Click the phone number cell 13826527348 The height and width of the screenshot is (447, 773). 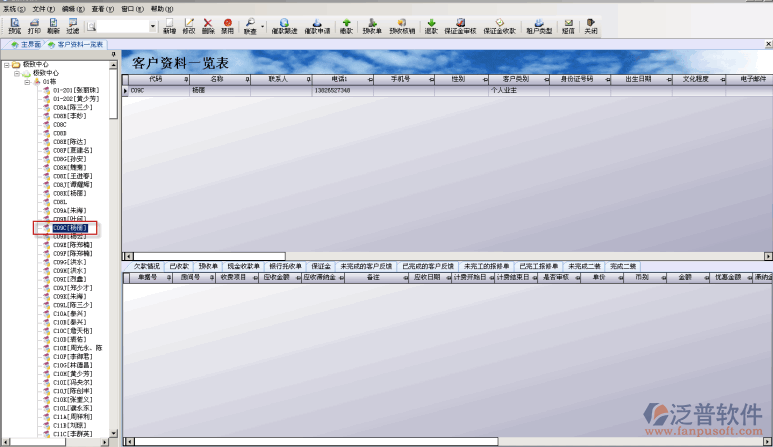[x=343, y=91]
